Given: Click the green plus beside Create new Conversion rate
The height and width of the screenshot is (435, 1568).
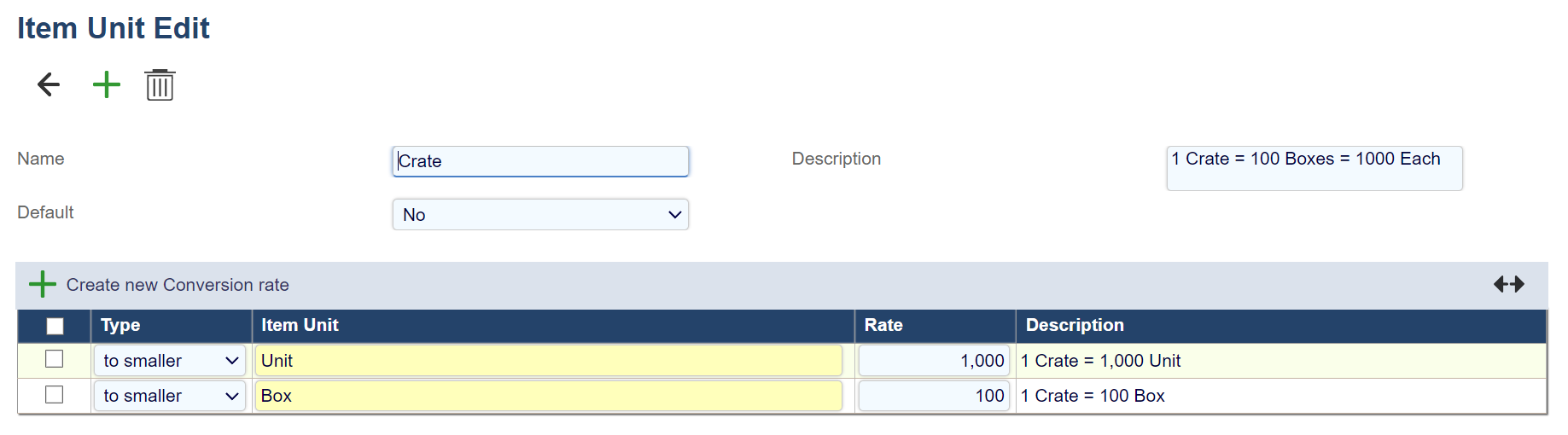Looking at the screenshot, I should click(42, 284).
